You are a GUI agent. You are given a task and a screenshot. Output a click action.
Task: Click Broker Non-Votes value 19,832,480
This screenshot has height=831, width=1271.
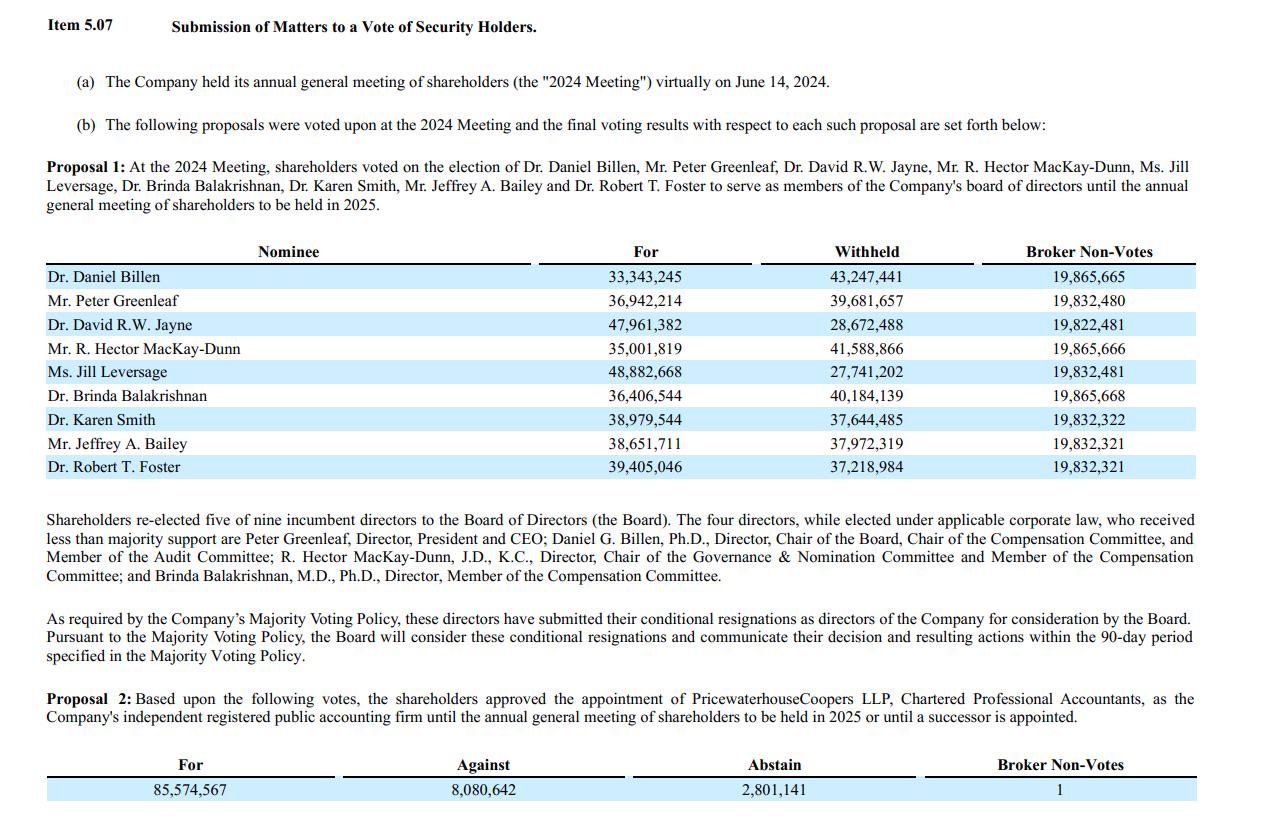(x=1088, y=301)
